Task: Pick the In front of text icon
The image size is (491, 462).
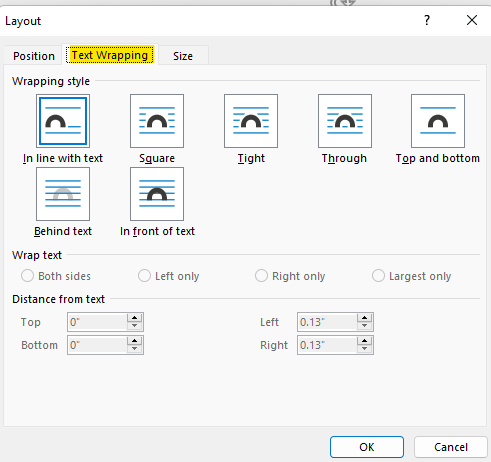Action: [x=157, y=194]
